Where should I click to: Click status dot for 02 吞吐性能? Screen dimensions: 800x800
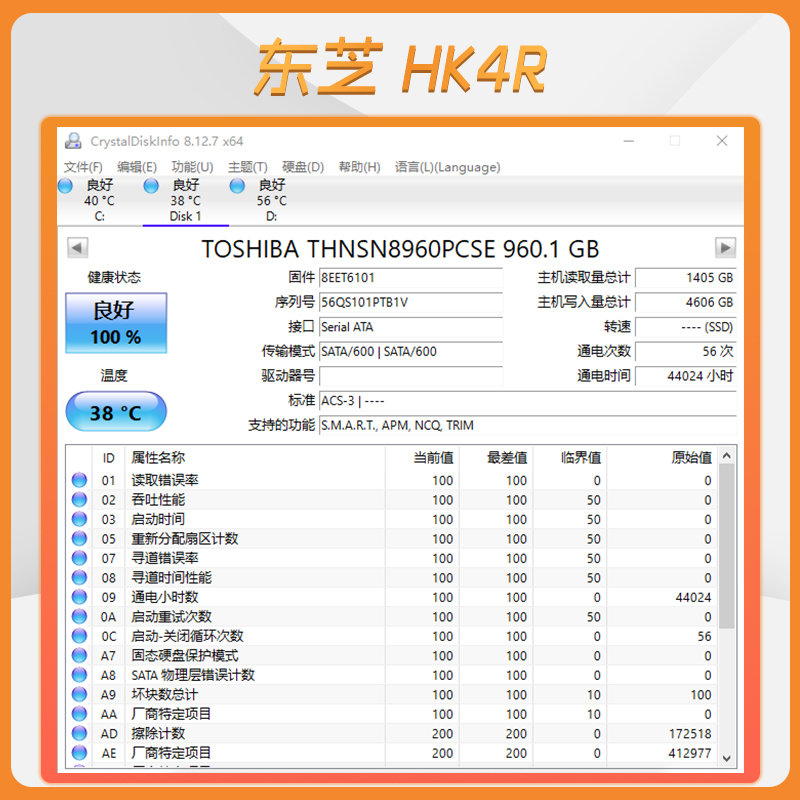pos(79,499)
